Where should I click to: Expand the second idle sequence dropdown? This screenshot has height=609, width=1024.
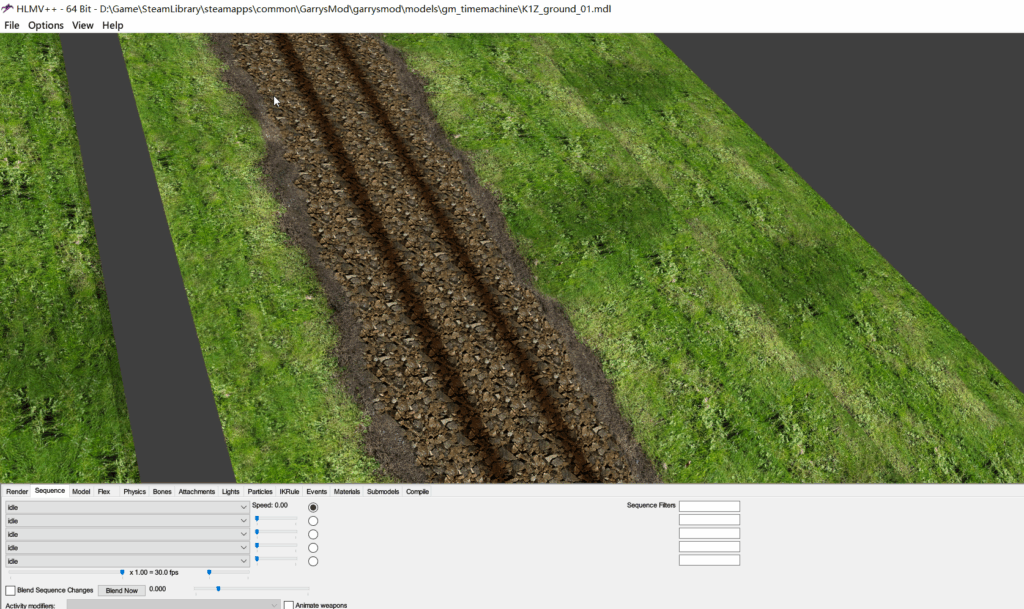(127, 521)
